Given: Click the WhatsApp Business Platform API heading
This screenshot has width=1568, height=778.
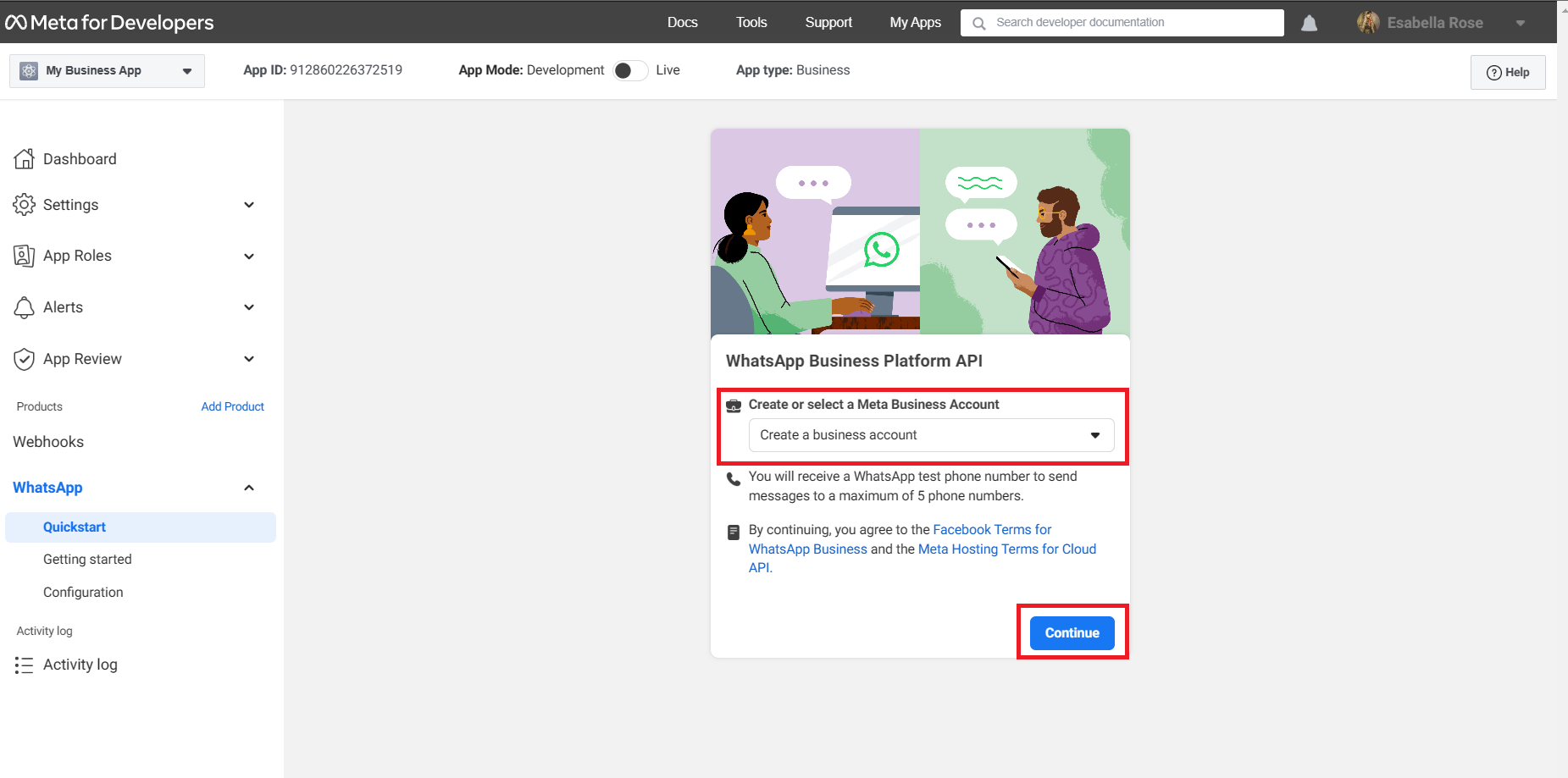Looking at the screenshot, I should tap(854, 361).
